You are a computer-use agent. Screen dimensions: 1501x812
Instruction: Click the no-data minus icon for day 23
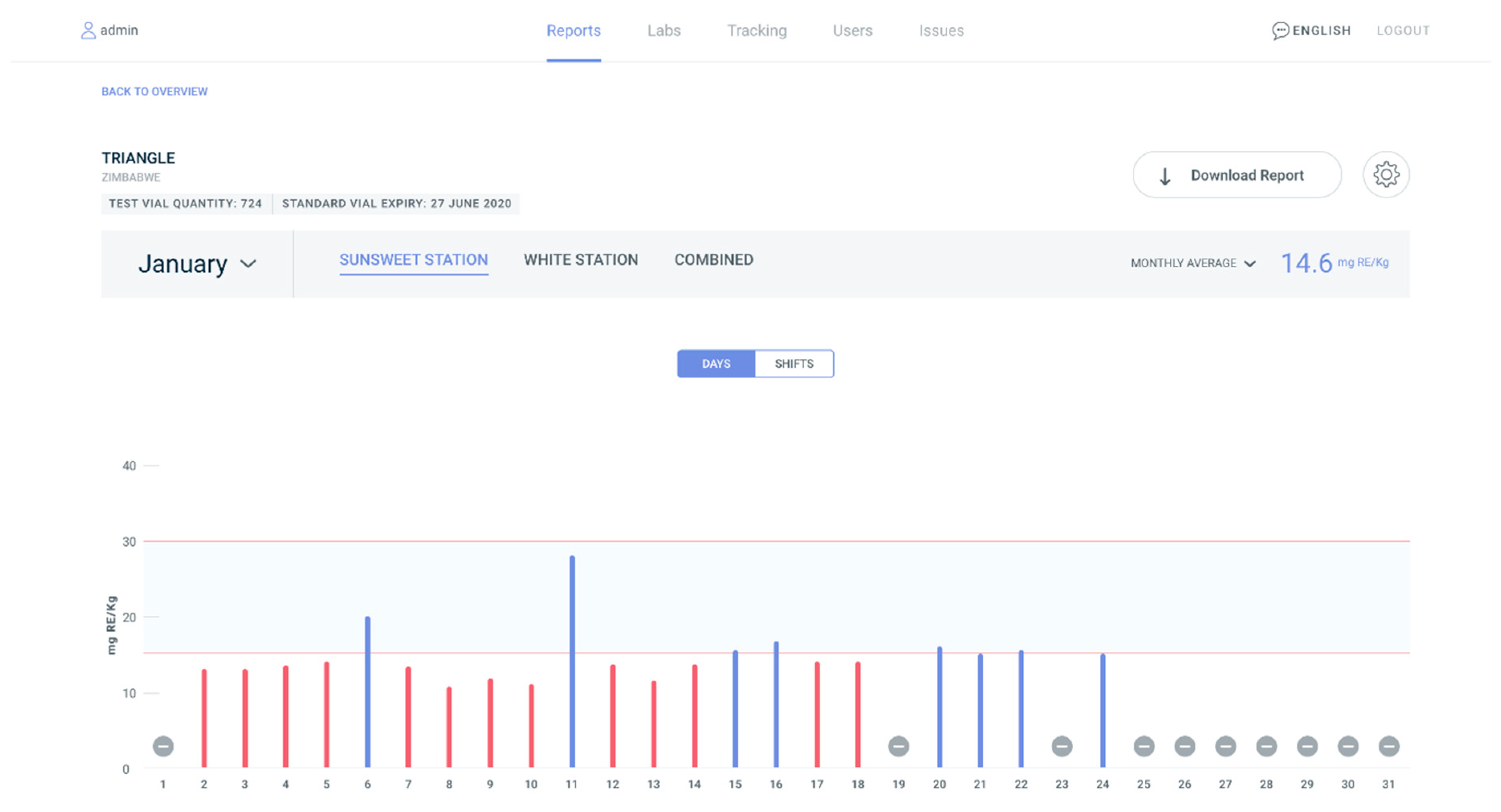point(1062,746)
